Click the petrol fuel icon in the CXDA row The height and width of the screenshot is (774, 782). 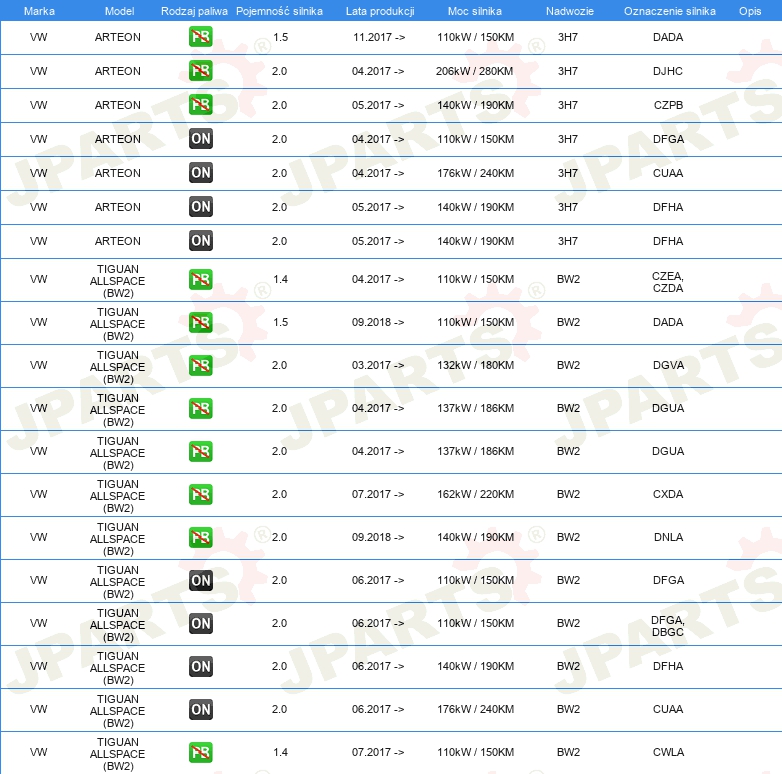200,494
